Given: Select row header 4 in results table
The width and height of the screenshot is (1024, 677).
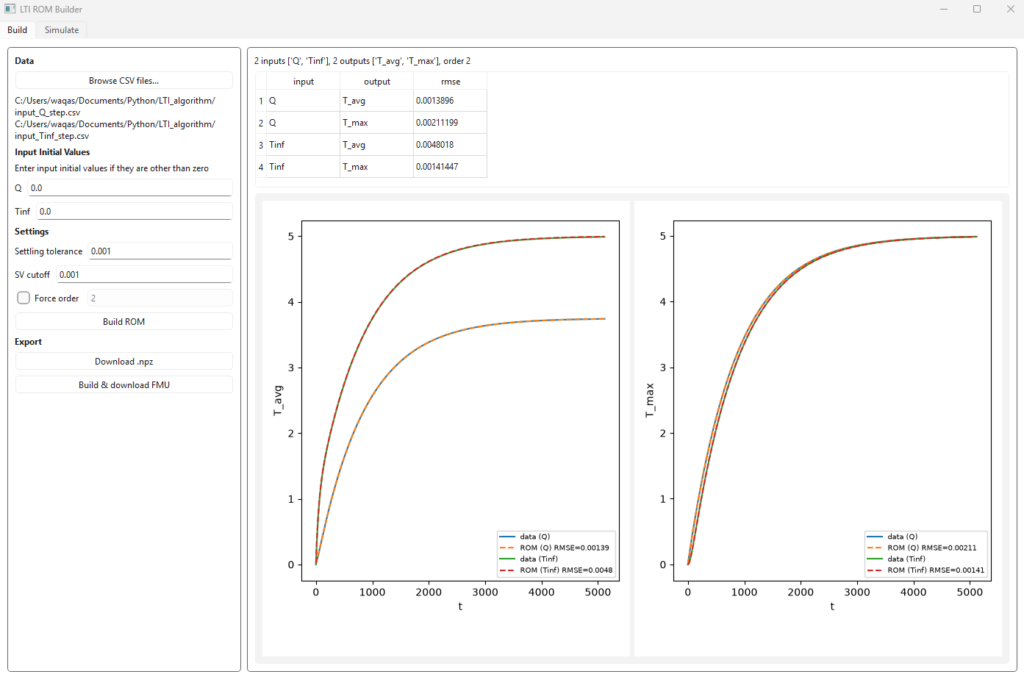Looking at the screenshot, I should point(261,167).
